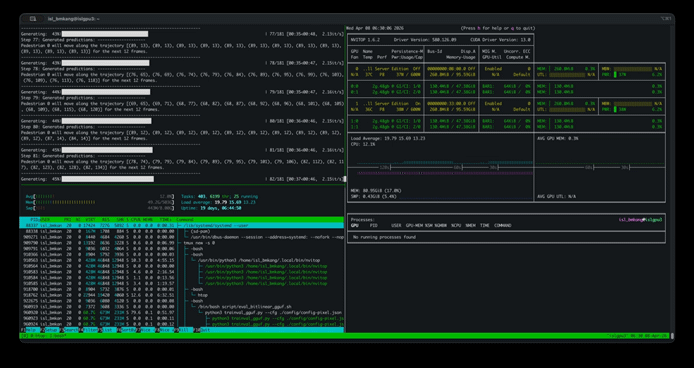Toggle F5 List view in htop footer
This screenshot has width=694, height=368.
(107, 330)
